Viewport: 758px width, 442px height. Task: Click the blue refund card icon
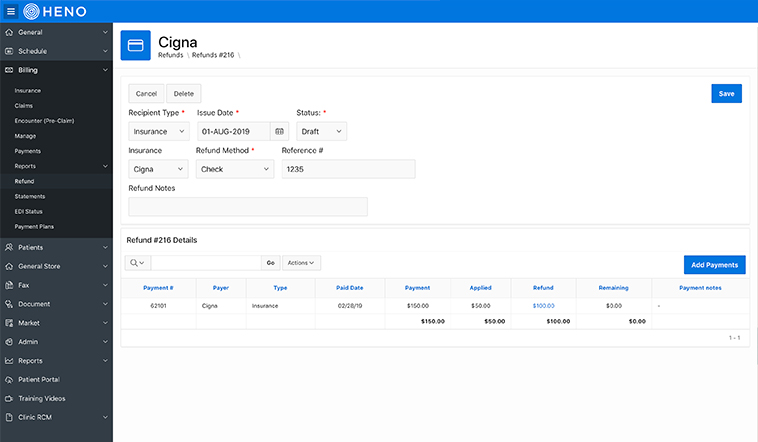(135, 45)
